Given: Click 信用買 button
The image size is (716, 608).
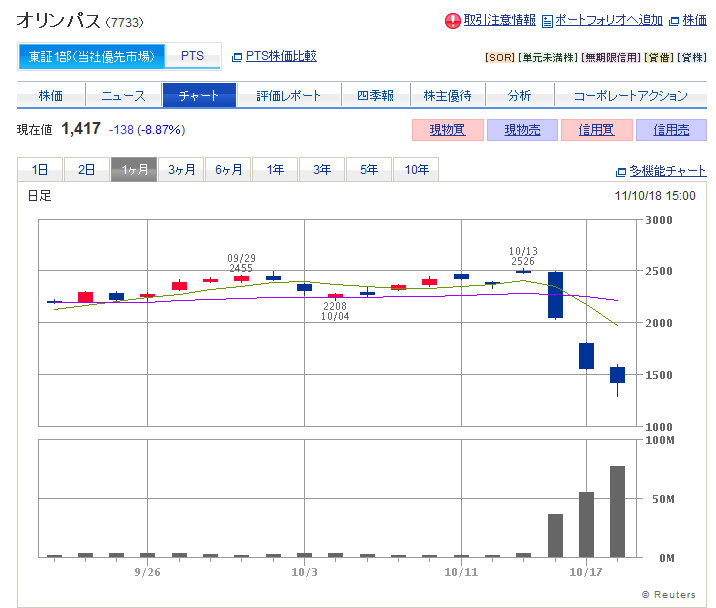Looking at the screenshot, I should (x=597, y=130).
